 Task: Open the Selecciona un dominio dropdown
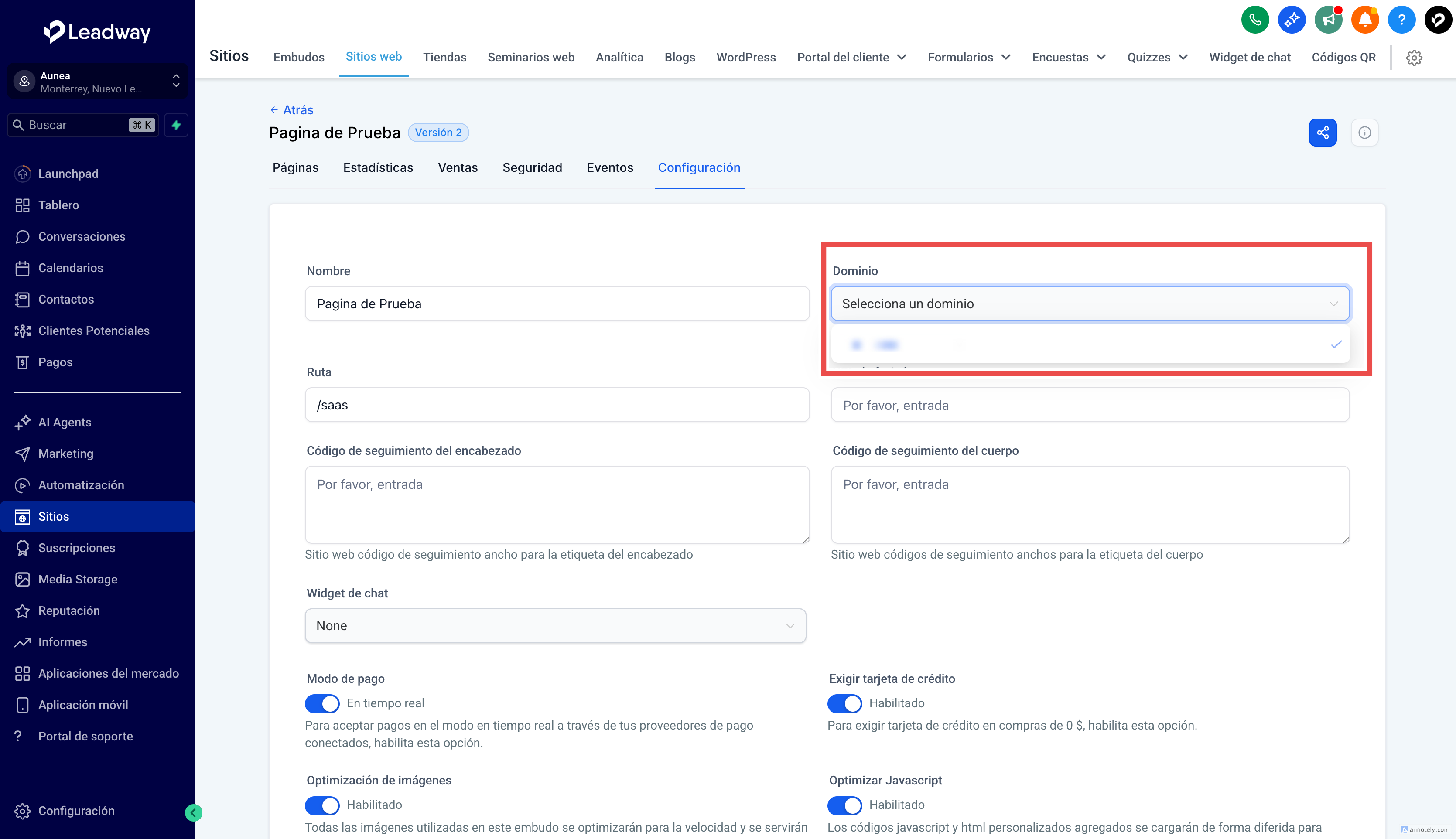click(1090, 304)
